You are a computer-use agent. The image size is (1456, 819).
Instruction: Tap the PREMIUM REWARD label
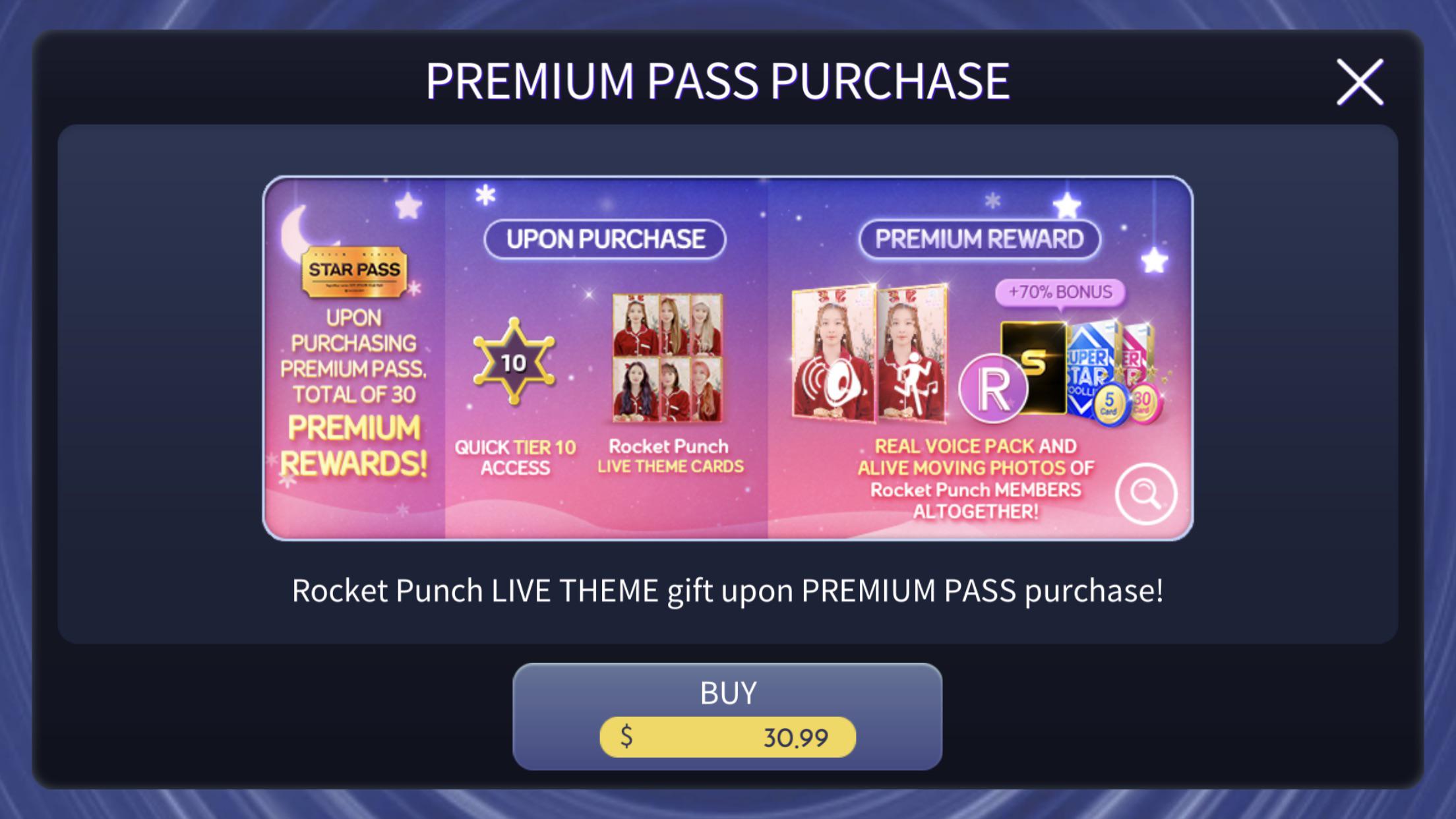coord(979,239)
